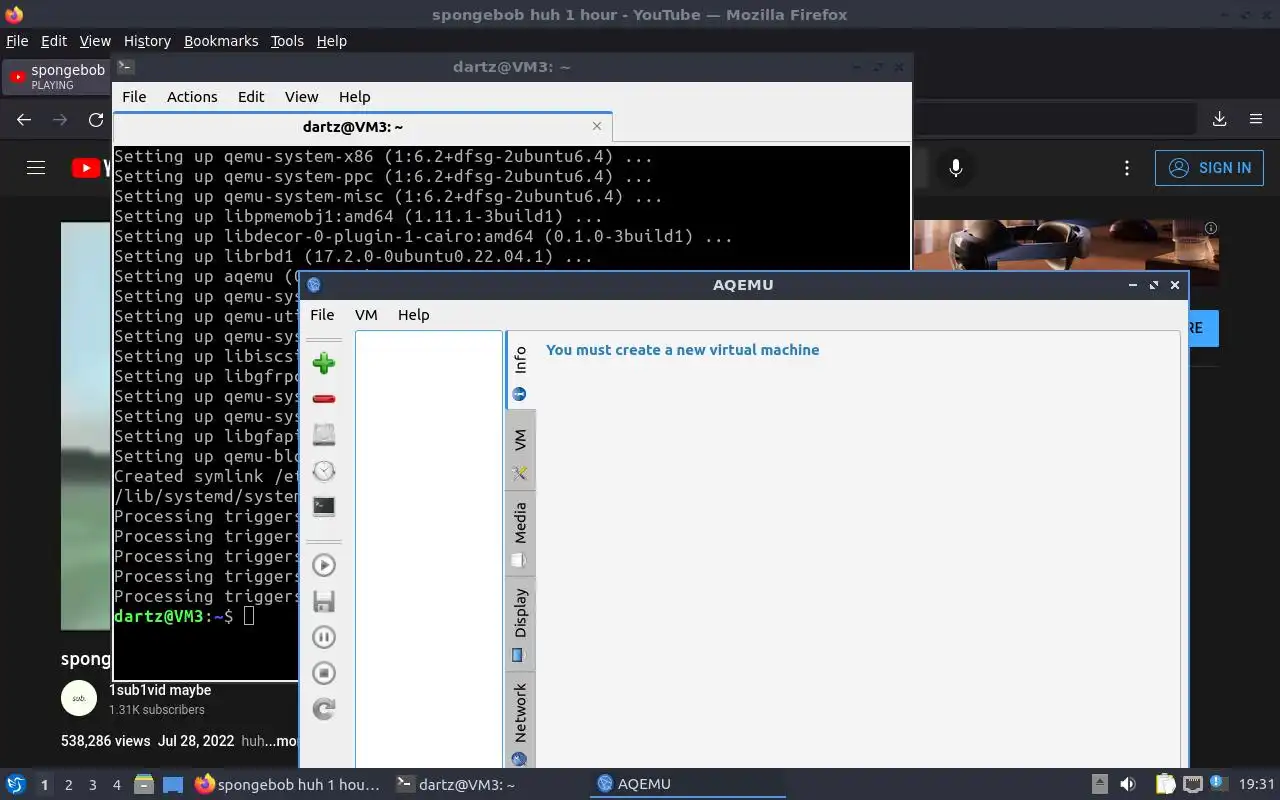Click the AQEMU taskbar entry

point(687,784)
